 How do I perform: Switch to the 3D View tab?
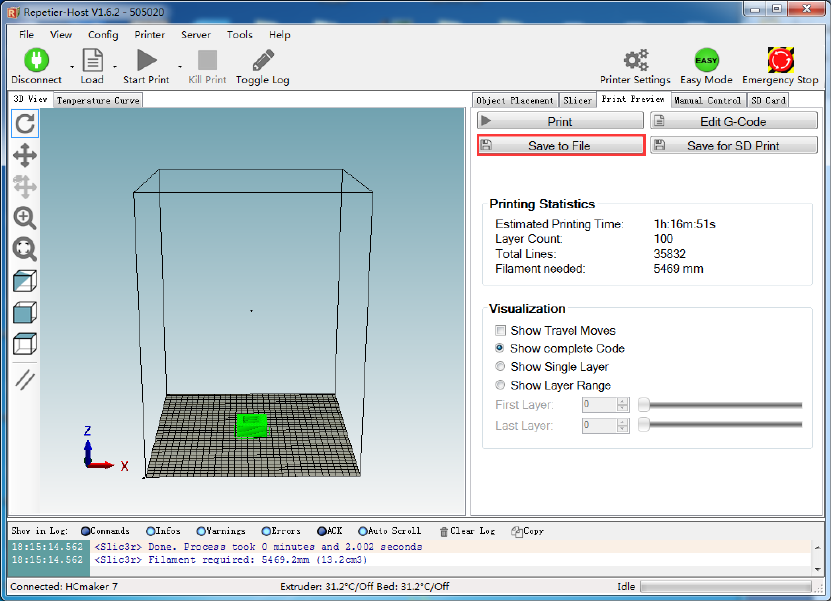pos(30,99)
